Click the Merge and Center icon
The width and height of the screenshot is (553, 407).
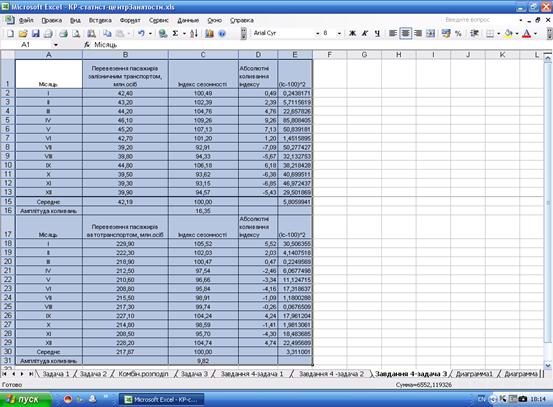click(x=430, y=34)
